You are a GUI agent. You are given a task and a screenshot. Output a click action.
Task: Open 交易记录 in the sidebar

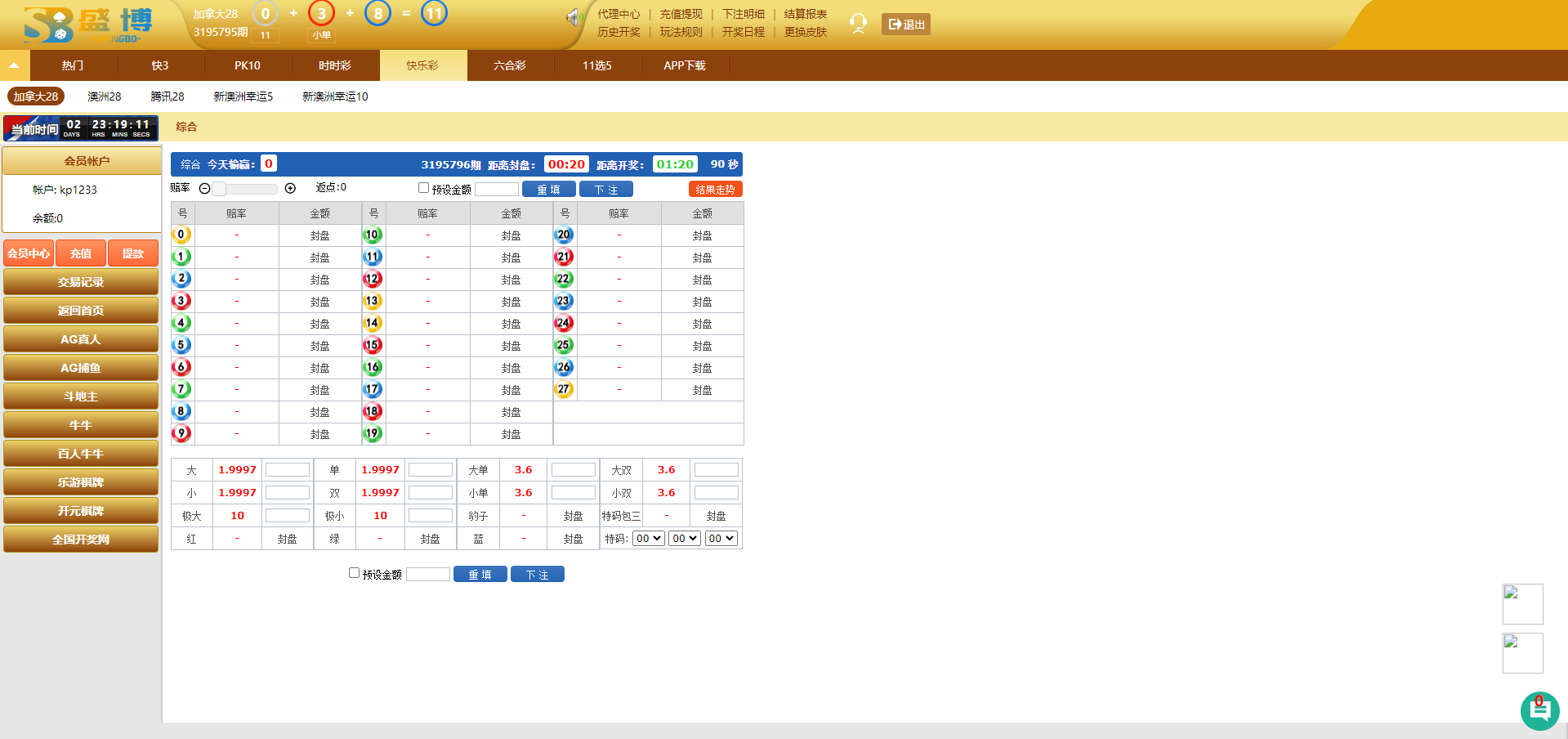(81, 282)
